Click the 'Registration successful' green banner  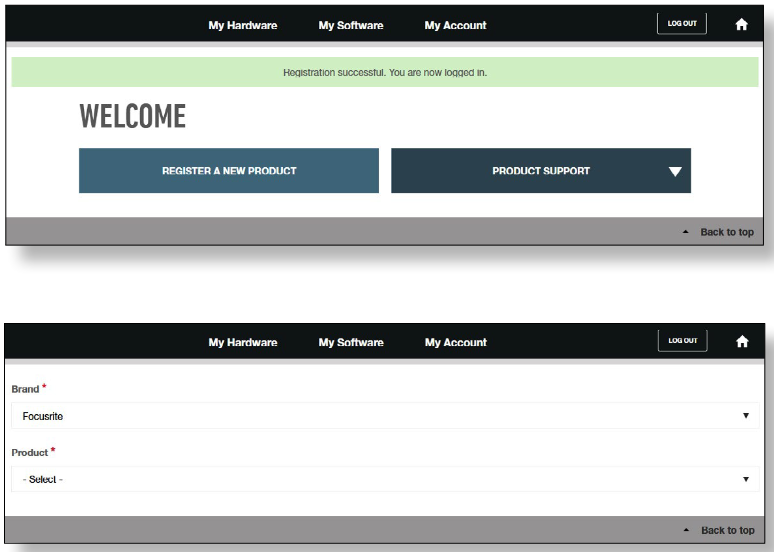[385, 73]
